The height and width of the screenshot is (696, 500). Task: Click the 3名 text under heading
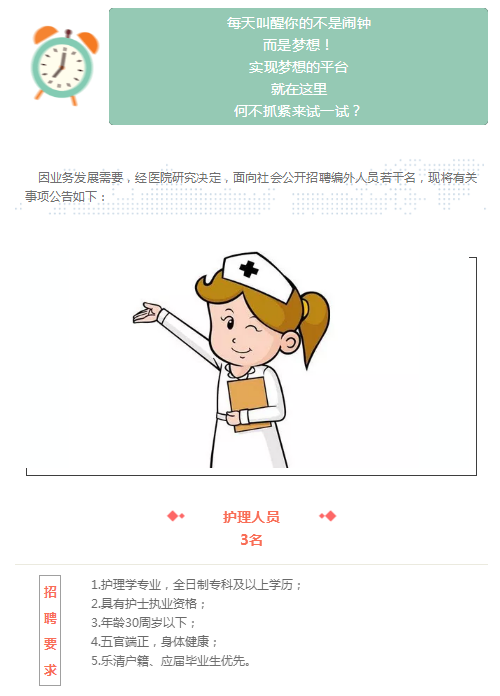click(x=251, y=540)
